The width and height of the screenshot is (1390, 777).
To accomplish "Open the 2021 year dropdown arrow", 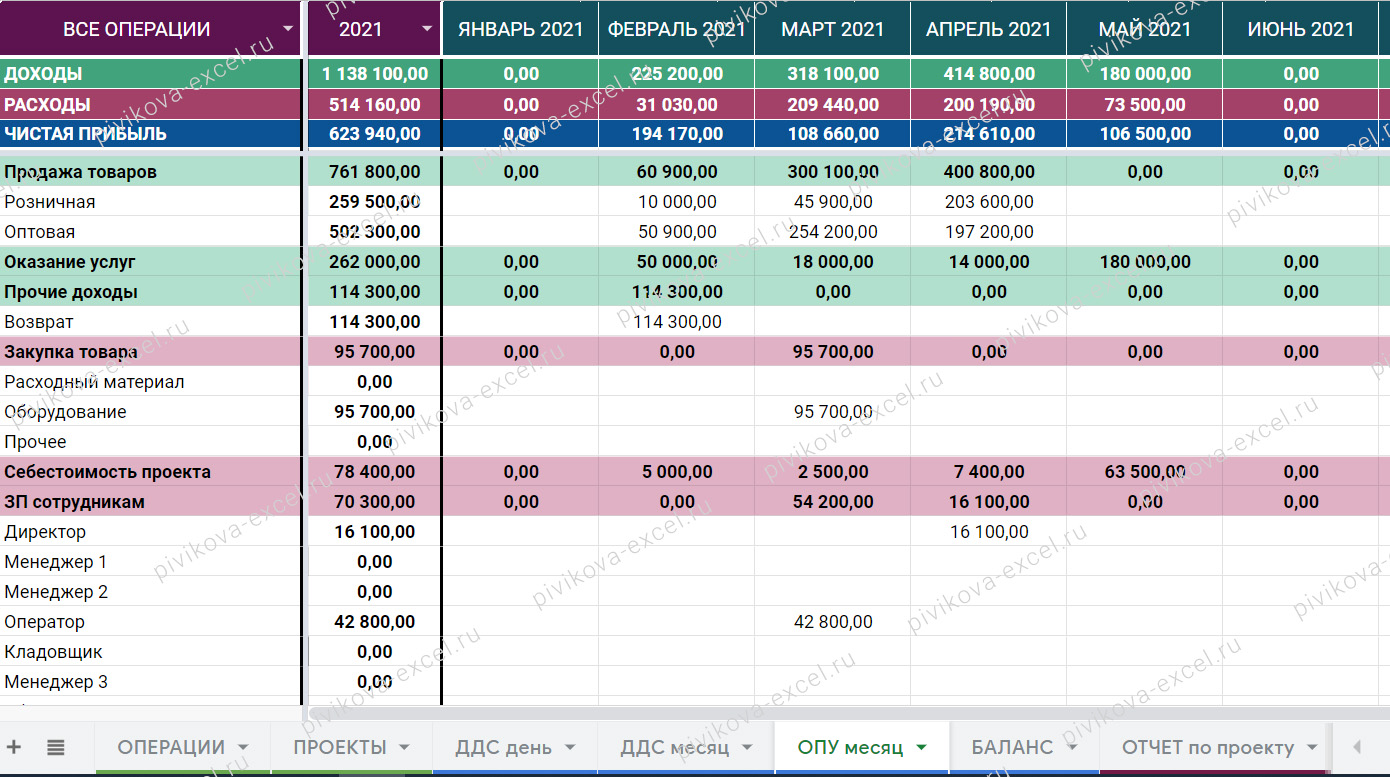I will 427,29.
